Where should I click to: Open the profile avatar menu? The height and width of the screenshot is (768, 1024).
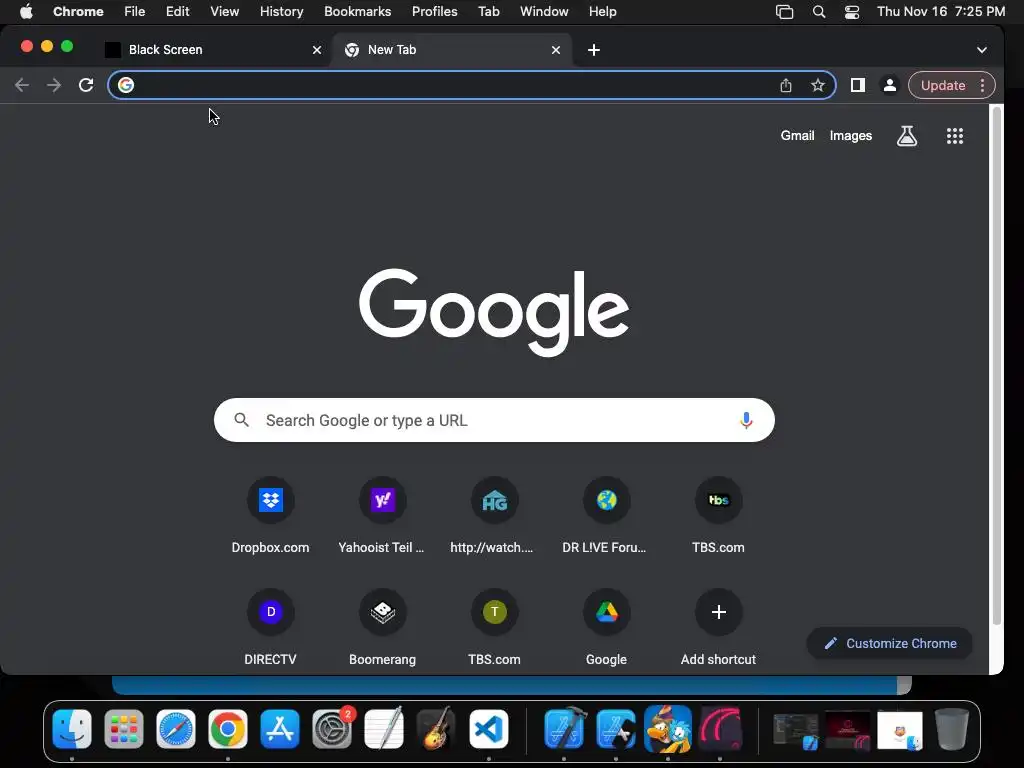[x=889, y=86]
